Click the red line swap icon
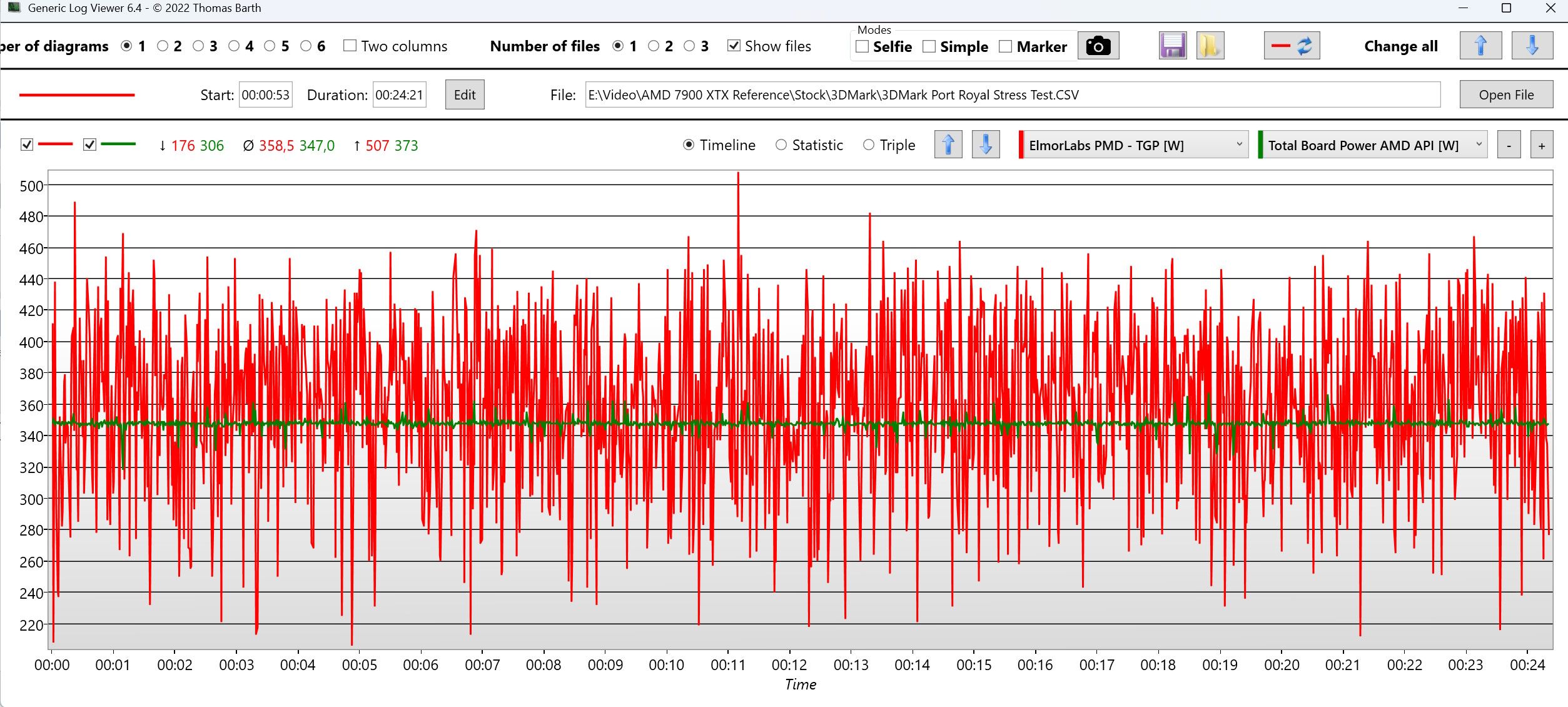The height and width of the screenshot is (707, 1568). click(x=1292, y=46)
